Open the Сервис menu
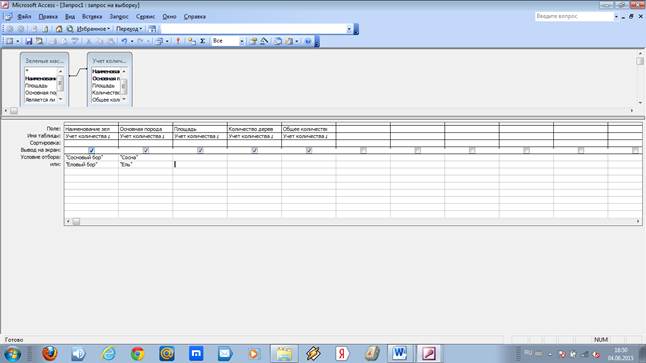 point(145,16)
